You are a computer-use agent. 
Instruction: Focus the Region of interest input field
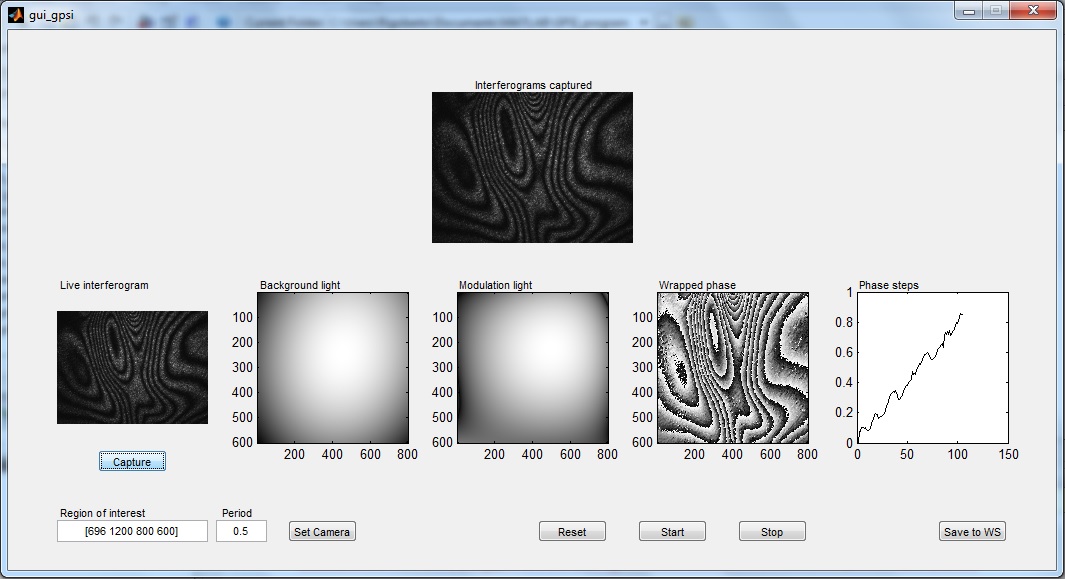132,531
